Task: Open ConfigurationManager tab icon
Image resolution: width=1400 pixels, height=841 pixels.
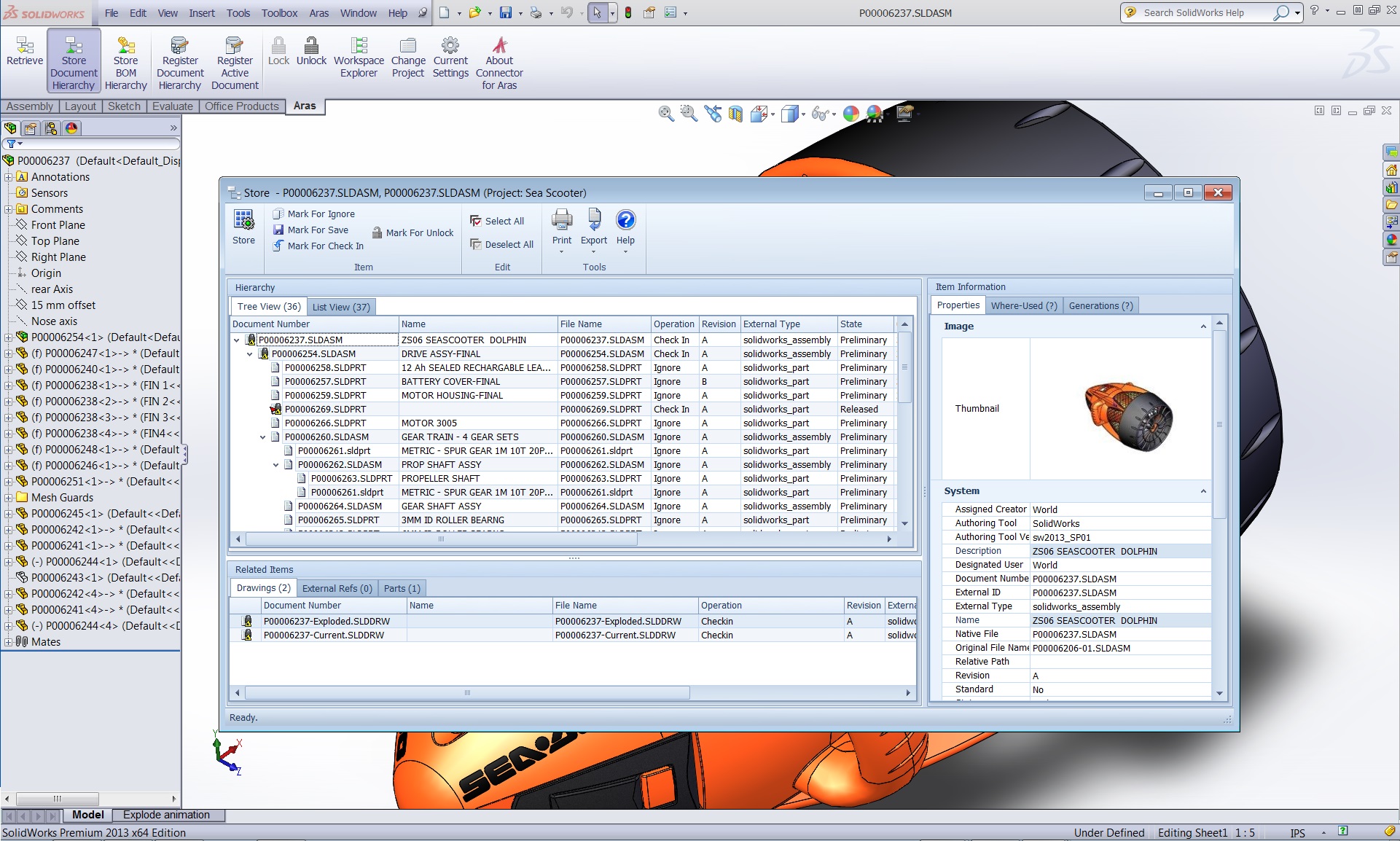Action: click(x=51, y=128)
